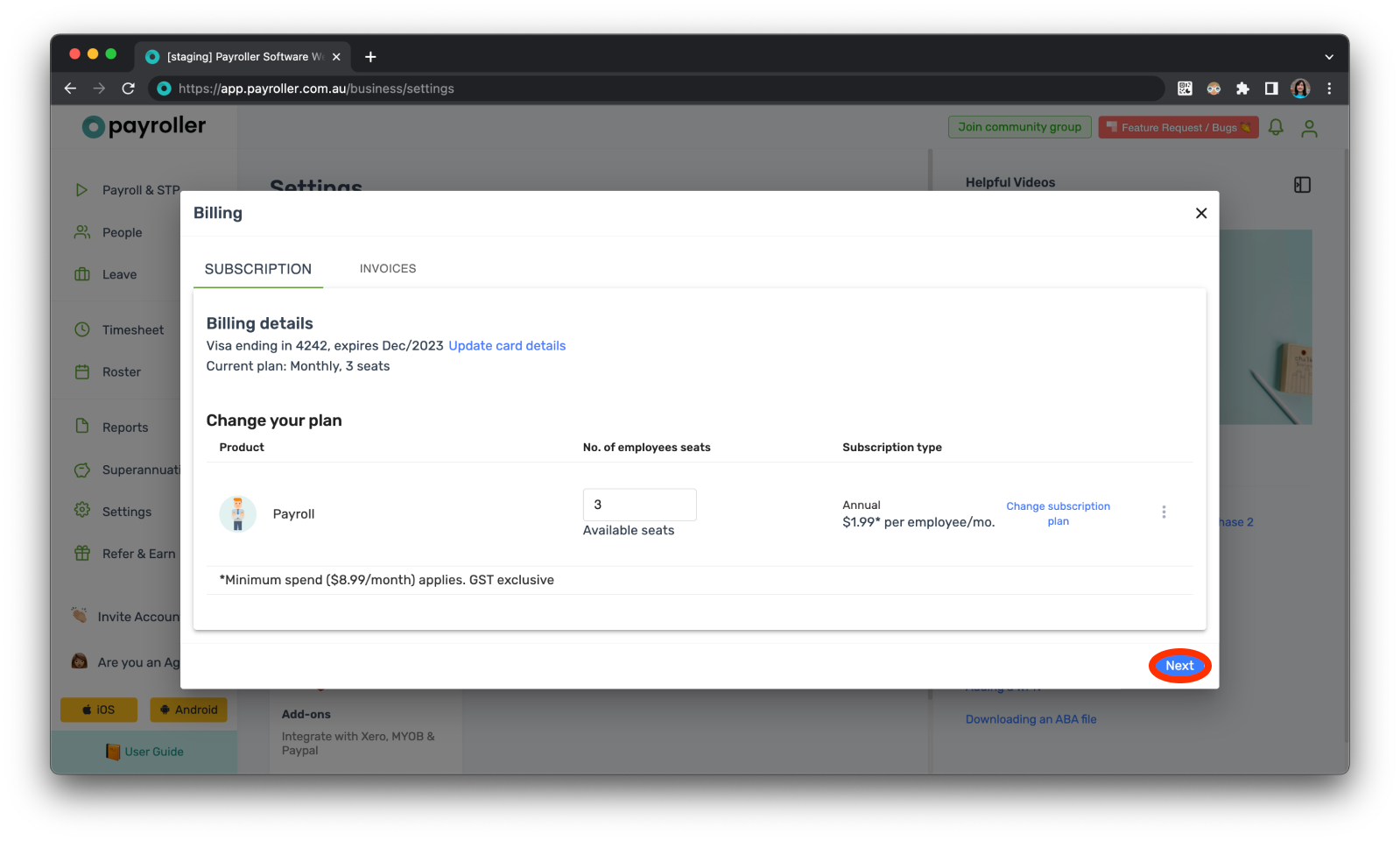
Task: Click the Are you an Agent avatar icon
Action: (80, 661)
